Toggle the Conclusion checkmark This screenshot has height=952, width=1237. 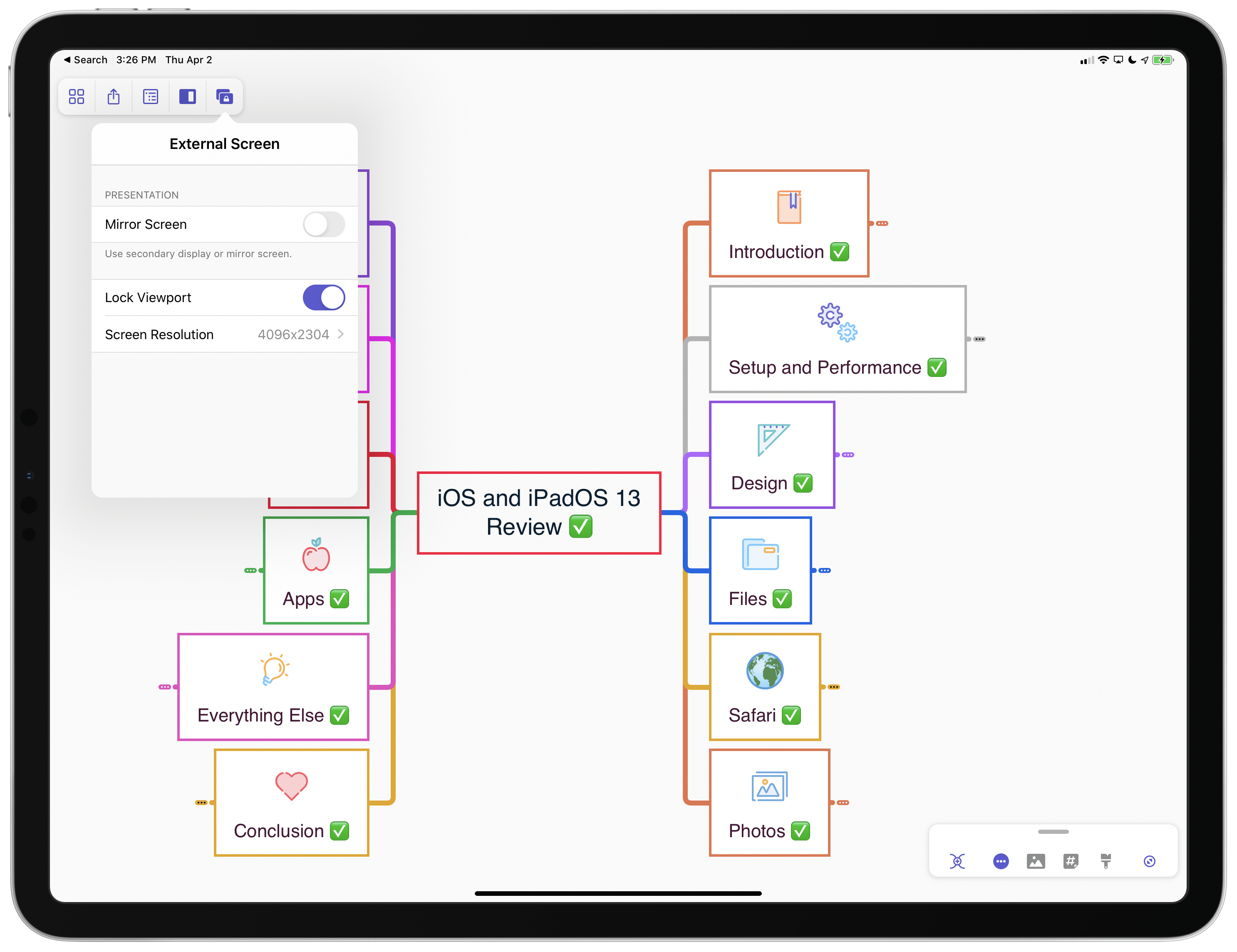tap(339, 831)
